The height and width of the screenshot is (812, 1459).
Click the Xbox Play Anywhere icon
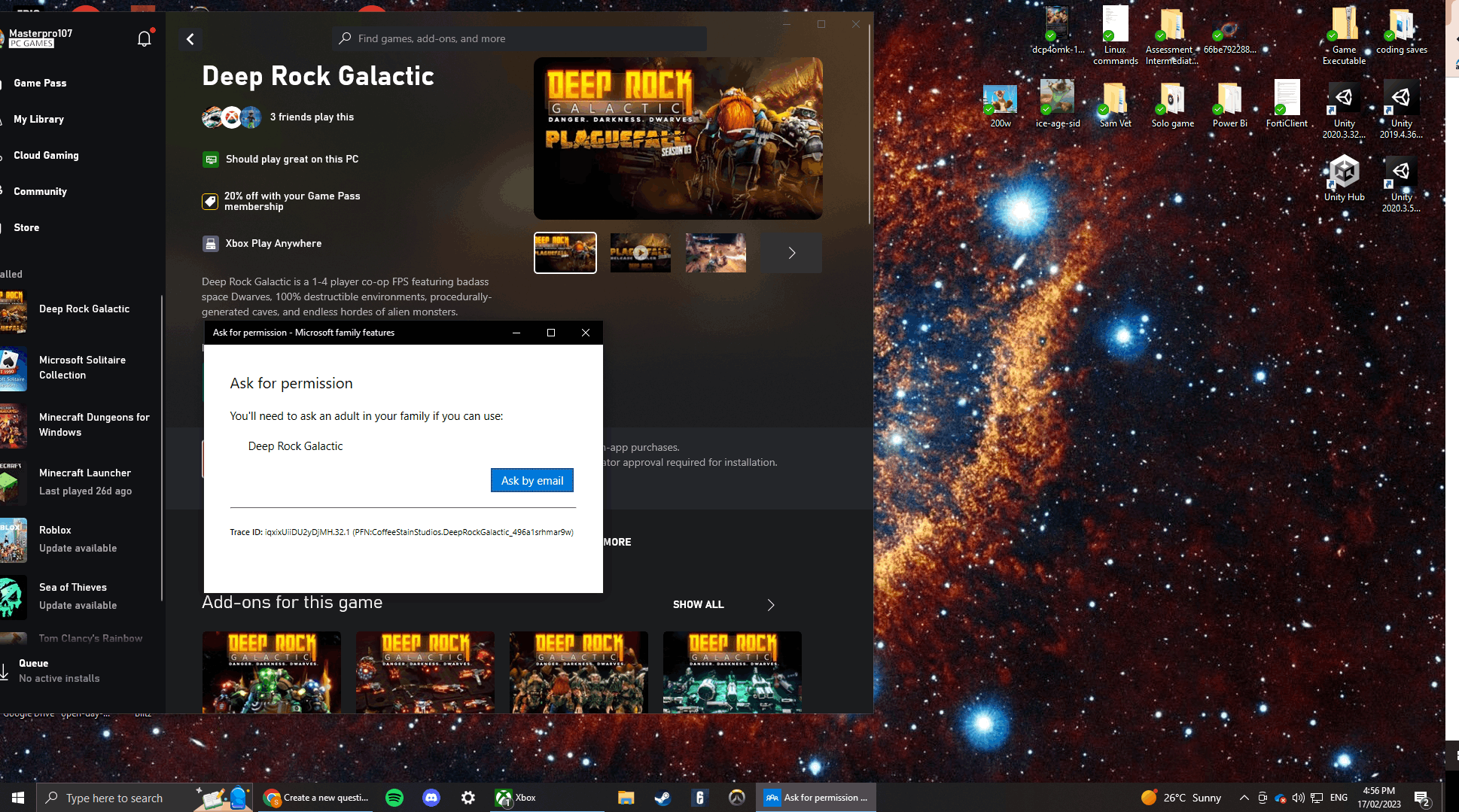[210, 244]
